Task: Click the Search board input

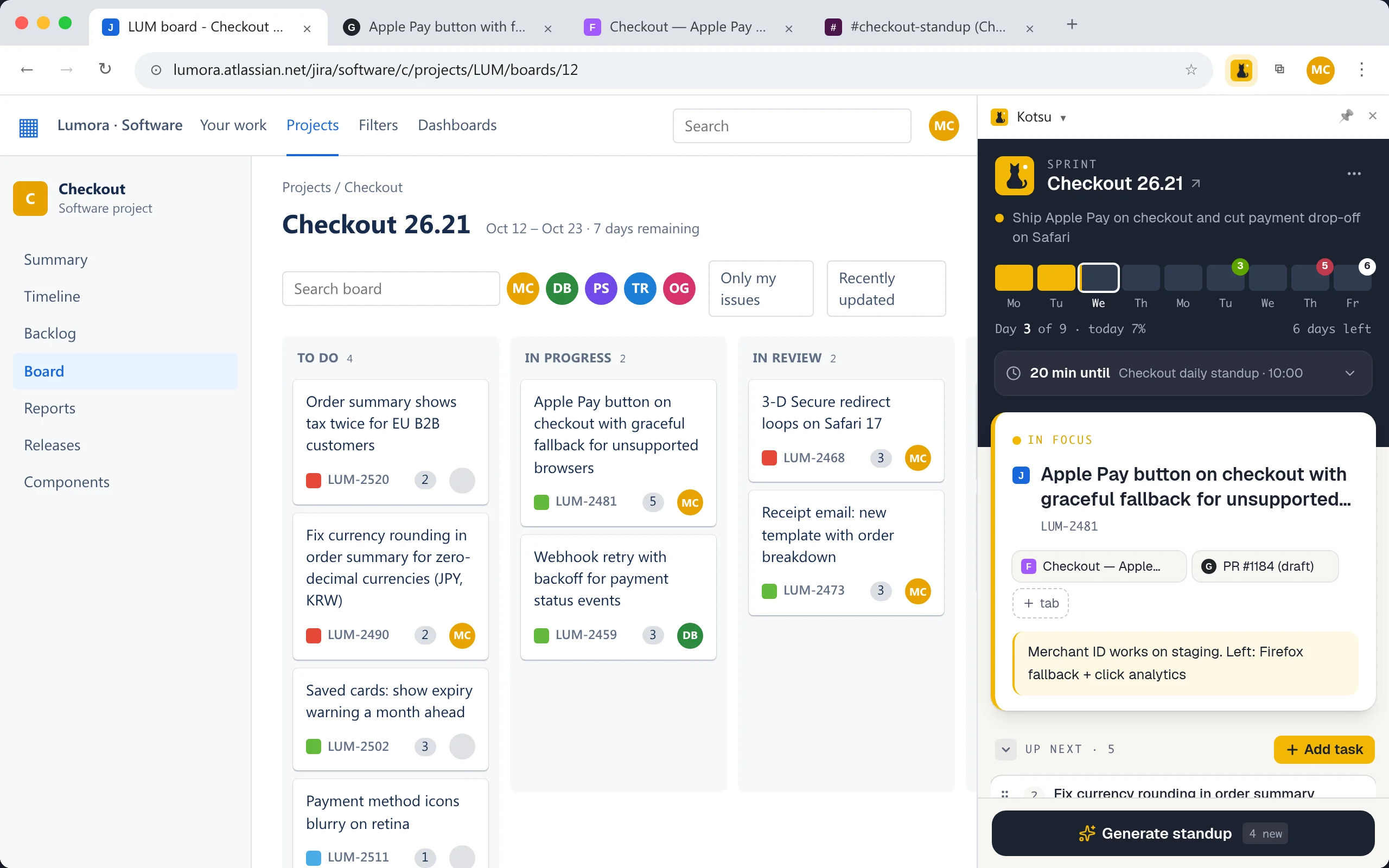Action: (391, 288)
